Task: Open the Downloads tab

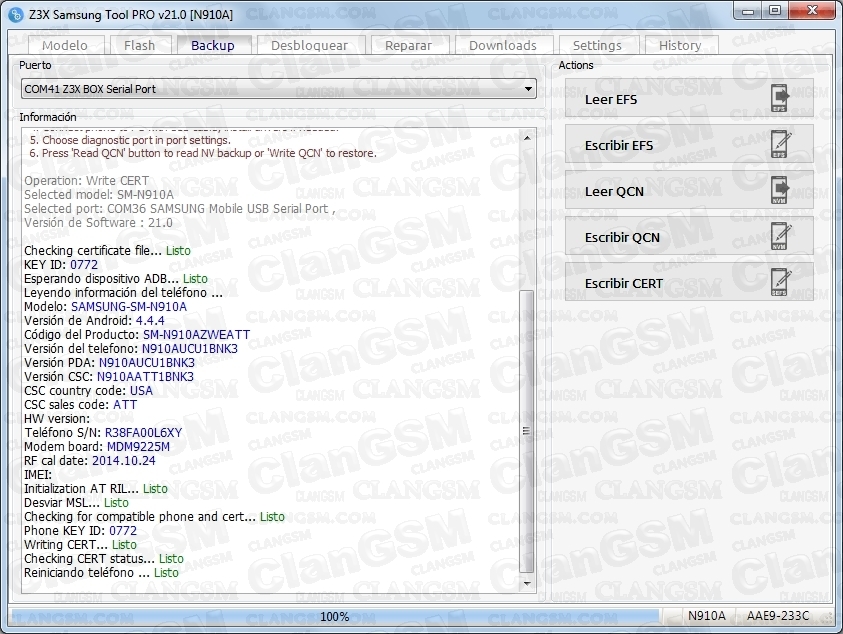Action: pyautogui.click(x=504, y=45)
